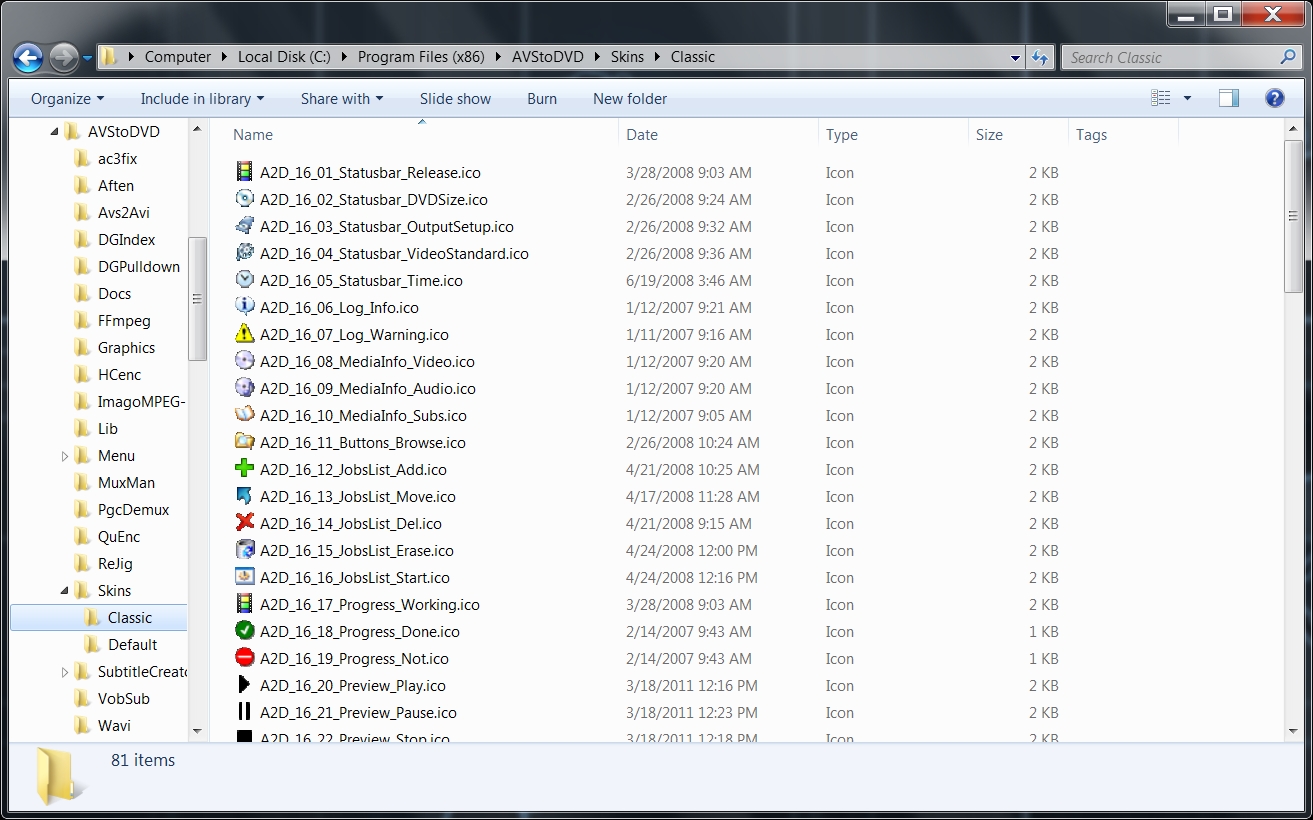Click the A2D_16_16_JobsList_Start.ico file icon
The image size is (1313, 820).
[x=244, y=577]
